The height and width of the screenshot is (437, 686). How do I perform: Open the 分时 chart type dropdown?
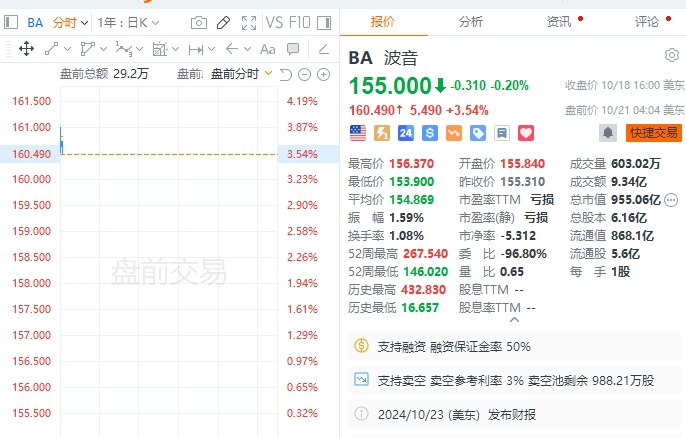point(70,23)
